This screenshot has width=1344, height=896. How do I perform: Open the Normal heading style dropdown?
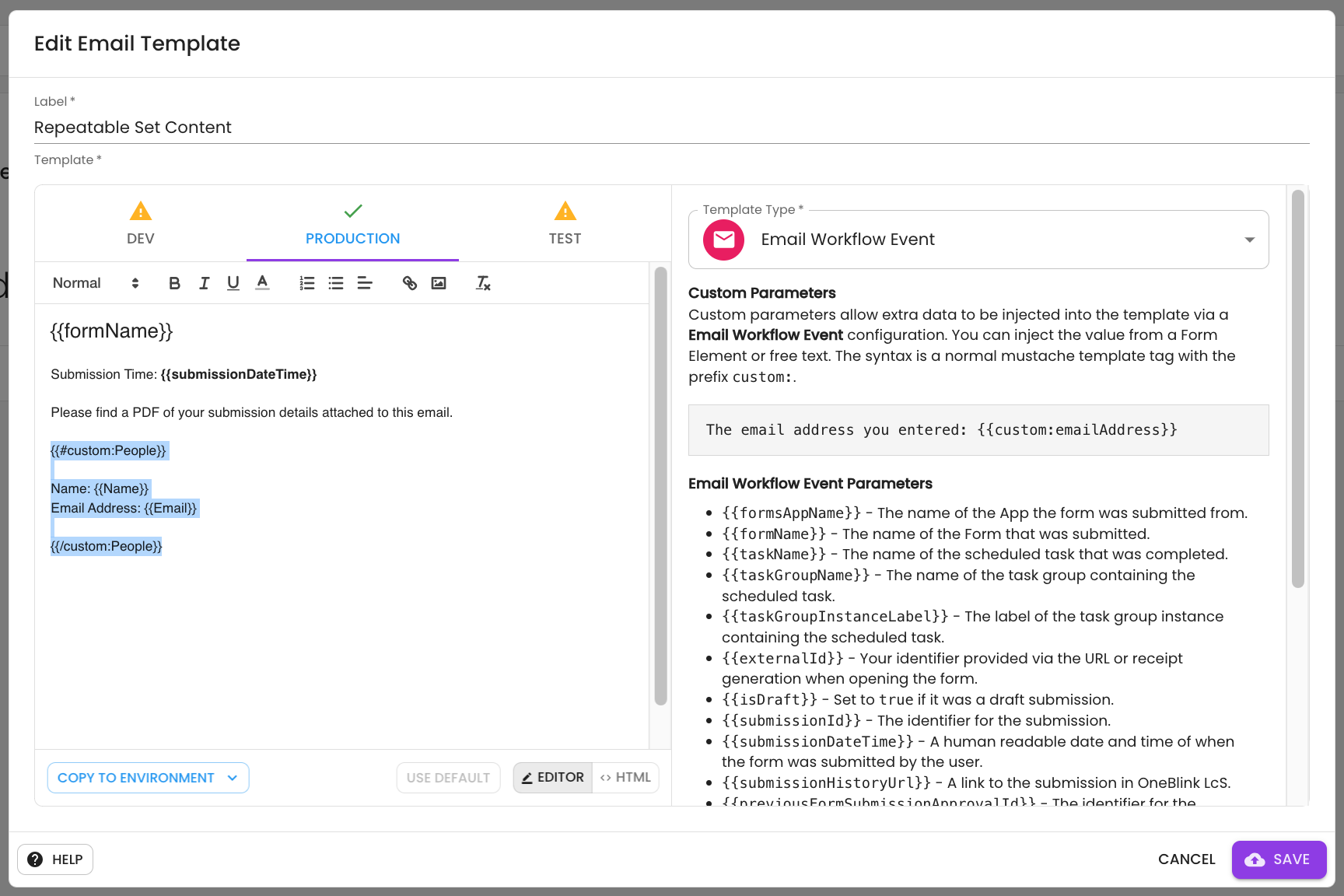click(x=96, y=283)
